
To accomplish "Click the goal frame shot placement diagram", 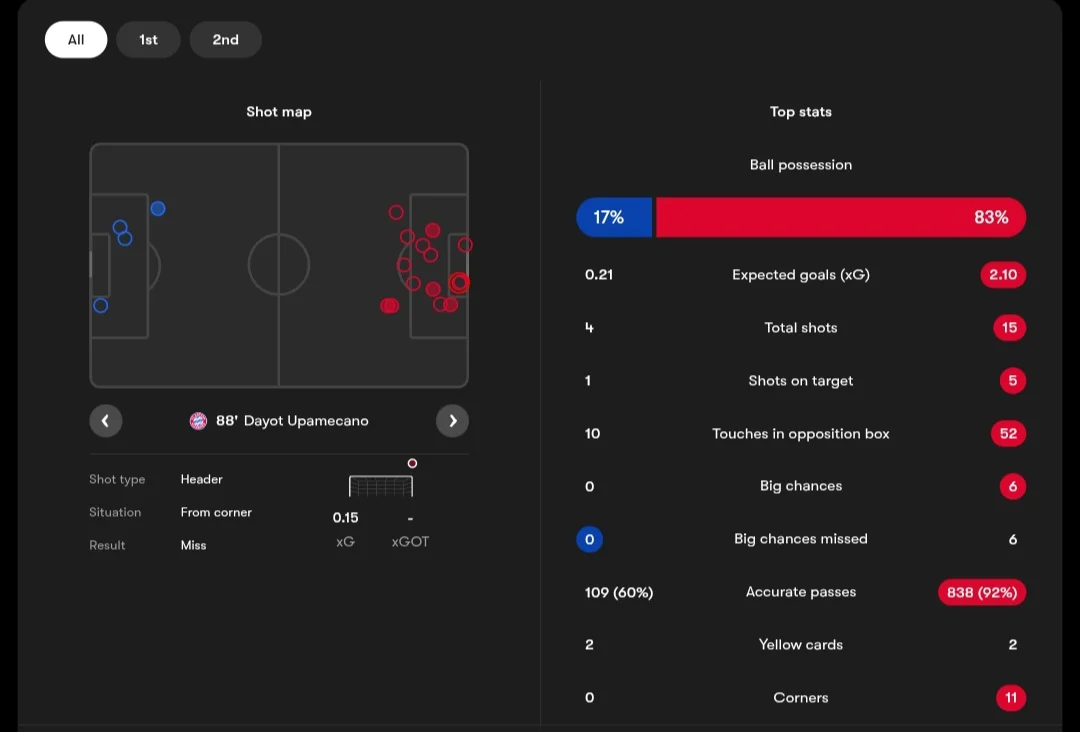I will 381,486.
